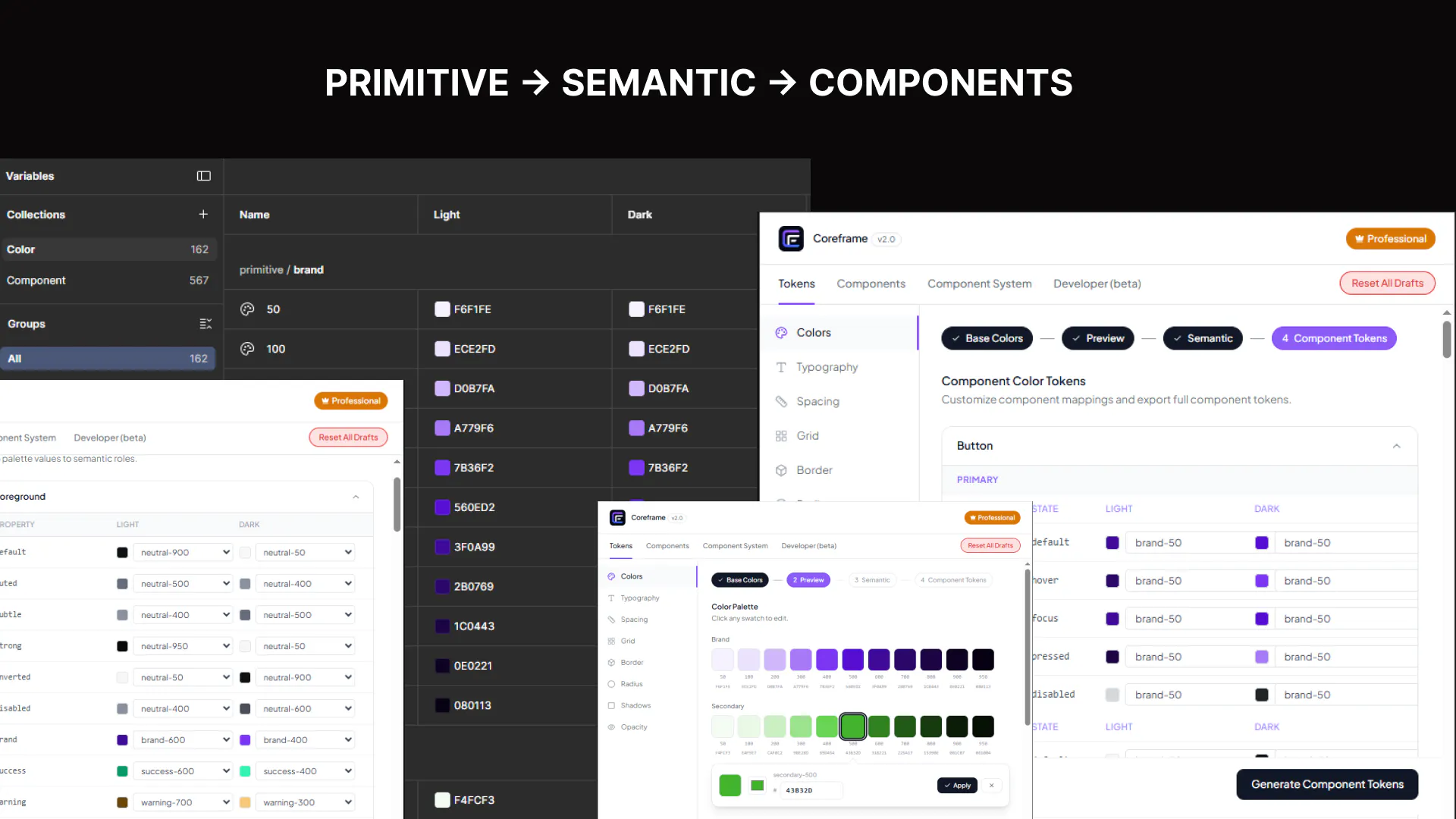Image resolution: width=1456 pixels, height=819 pixels.
Task: Click the 2 Preview step in small window
Action: pyautogui.click(x=808, y=580)
